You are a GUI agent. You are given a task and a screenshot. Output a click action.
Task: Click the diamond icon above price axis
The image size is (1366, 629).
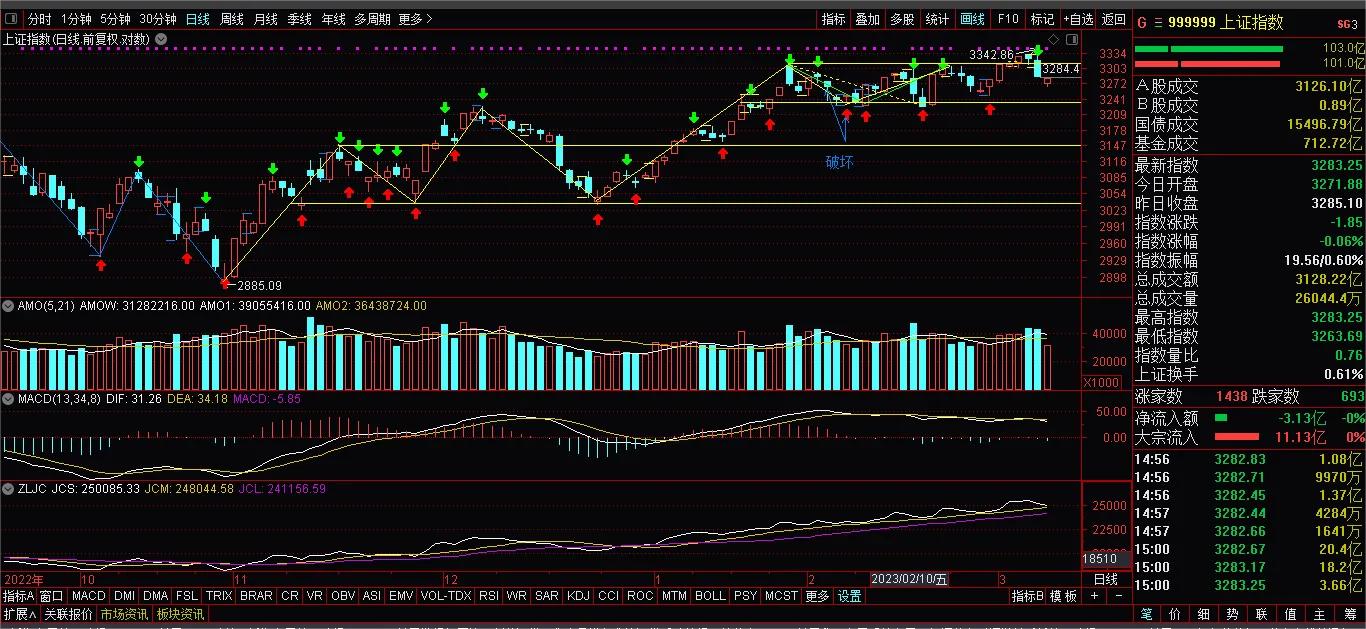point(1053,39)
